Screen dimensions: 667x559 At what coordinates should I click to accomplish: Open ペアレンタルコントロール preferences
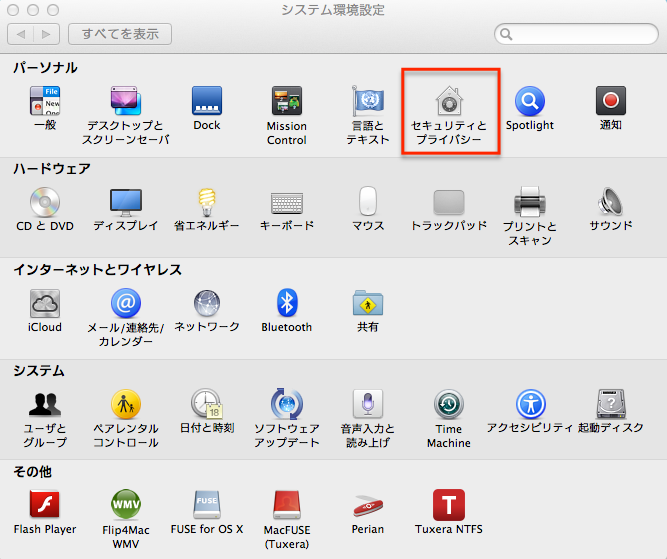click(x=125, y=404)
